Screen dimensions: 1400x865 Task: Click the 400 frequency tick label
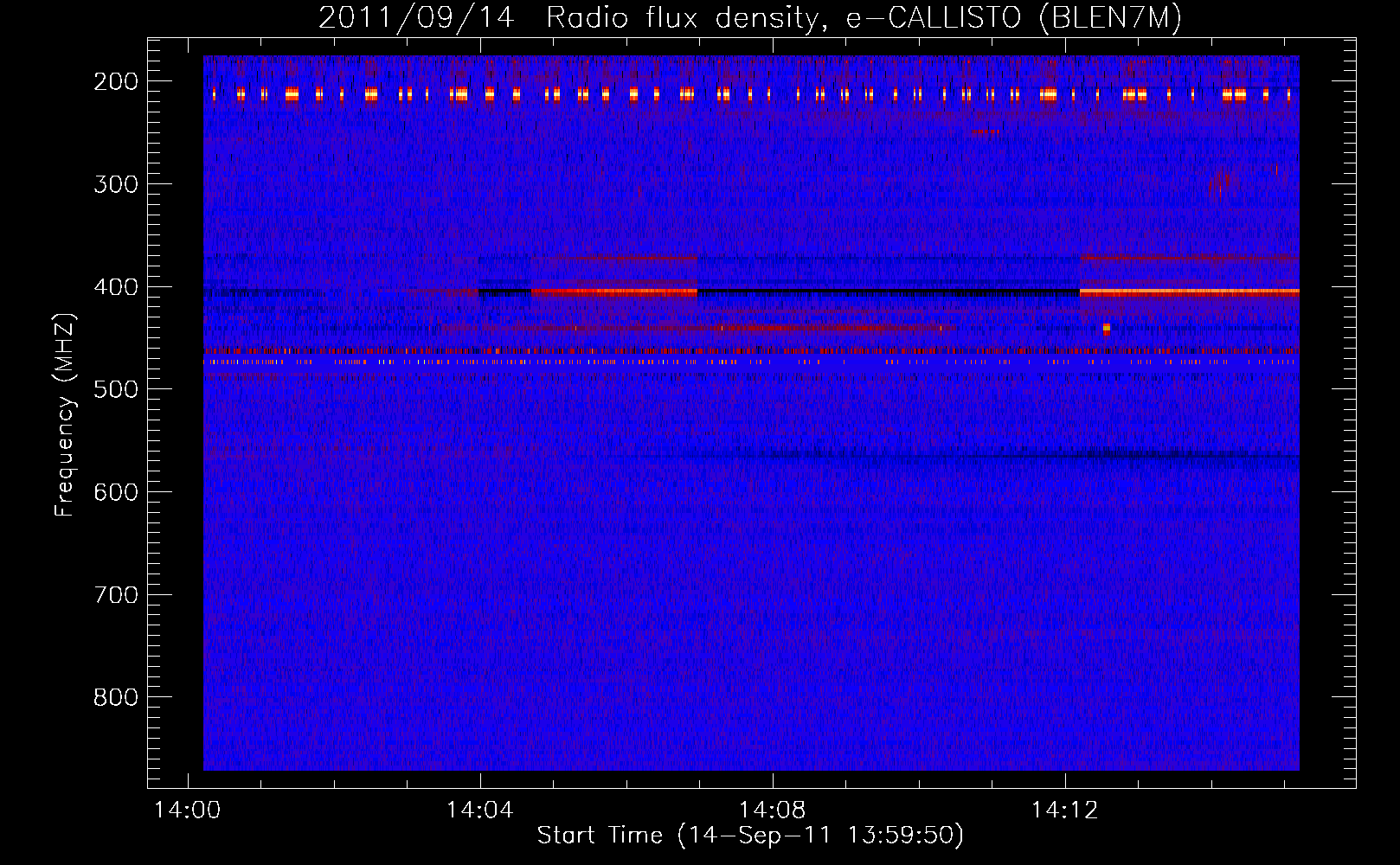(115, 287)
